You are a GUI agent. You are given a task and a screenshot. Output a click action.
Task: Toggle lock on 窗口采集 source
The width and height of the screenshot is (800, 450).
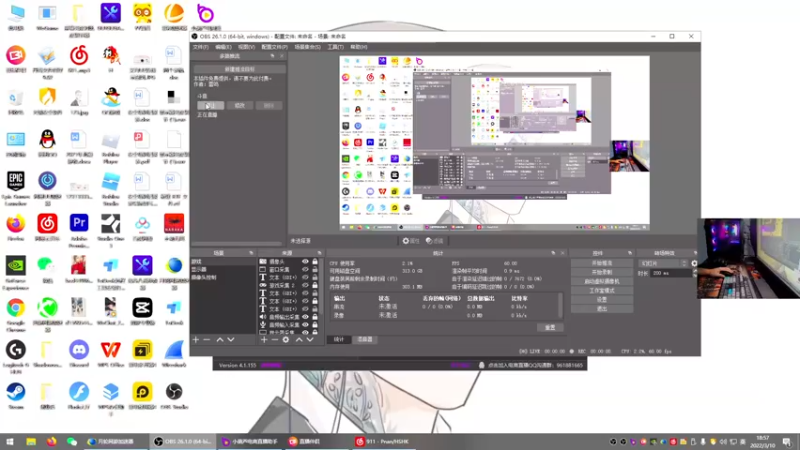coord(315,269)
